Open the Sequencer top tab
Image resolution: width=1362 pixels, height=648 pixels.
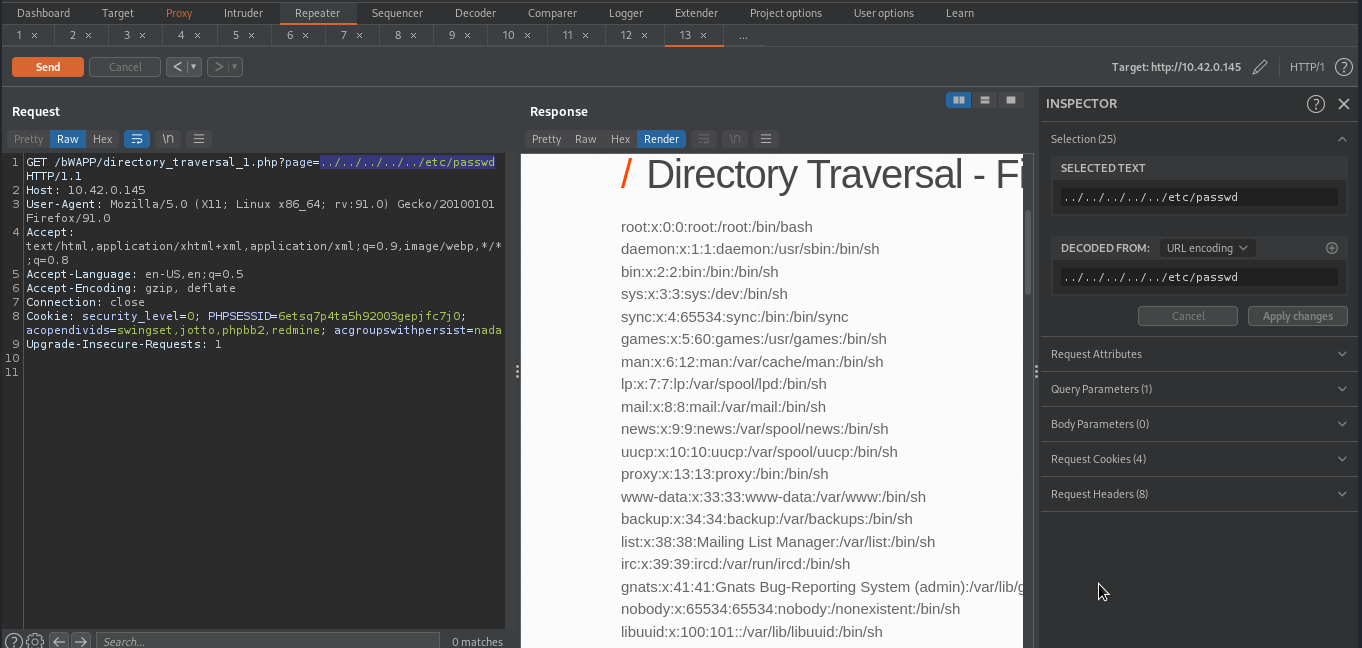[397, 13]
